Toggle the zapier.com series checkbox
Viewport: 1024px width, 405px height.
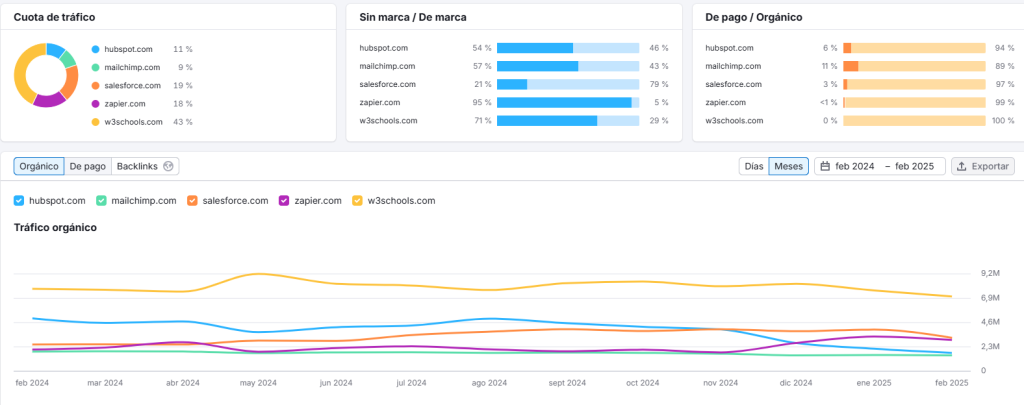pos(284,200)
